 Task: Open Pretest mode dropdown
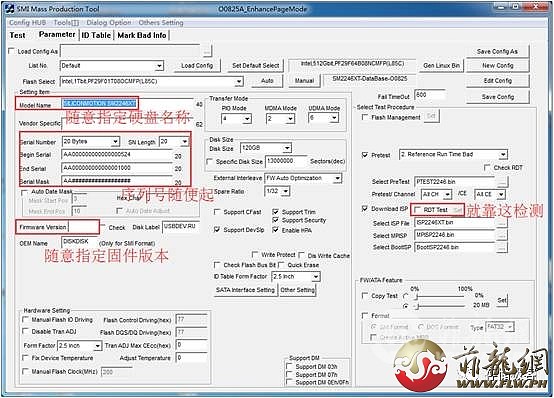click(x=503, y=154)
